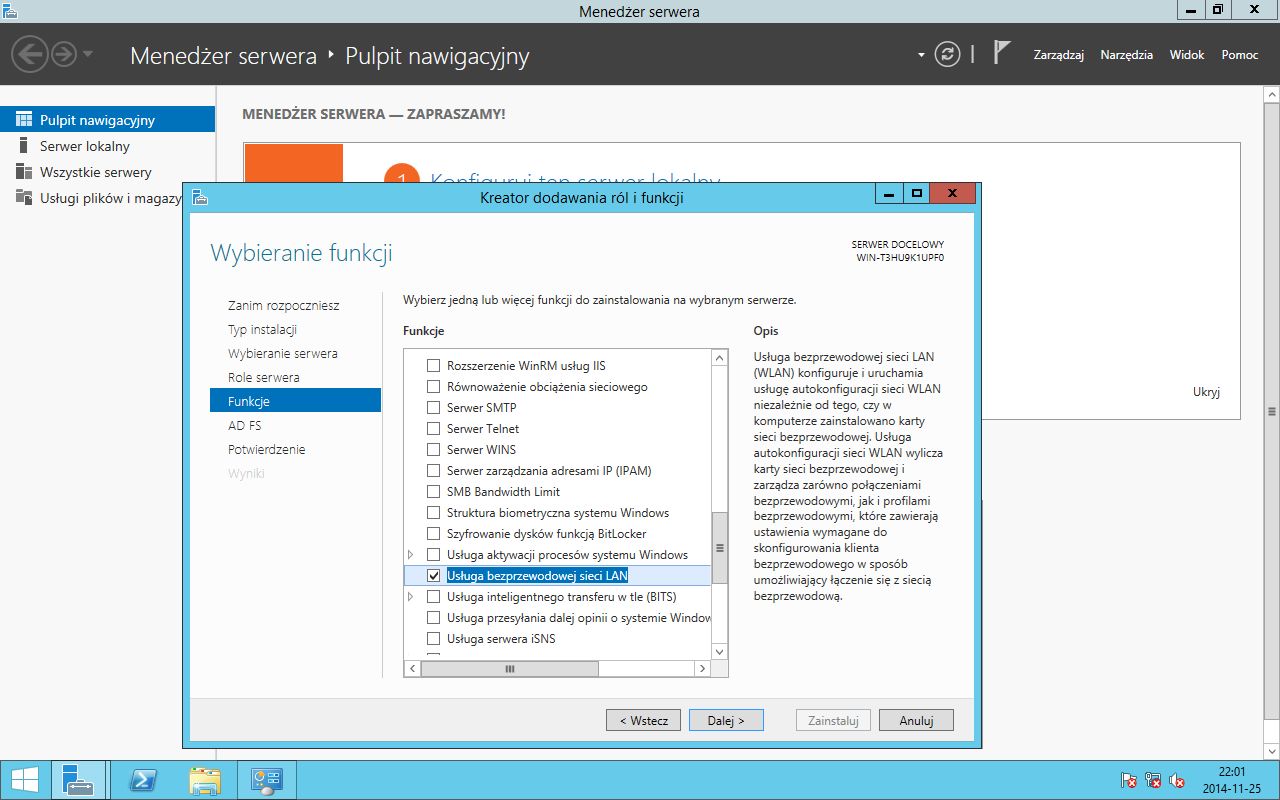Expand Usługa aktywacji procesów systemu Windows
1280x800 pixels.
pyautogui.click(x=410, y=554)
